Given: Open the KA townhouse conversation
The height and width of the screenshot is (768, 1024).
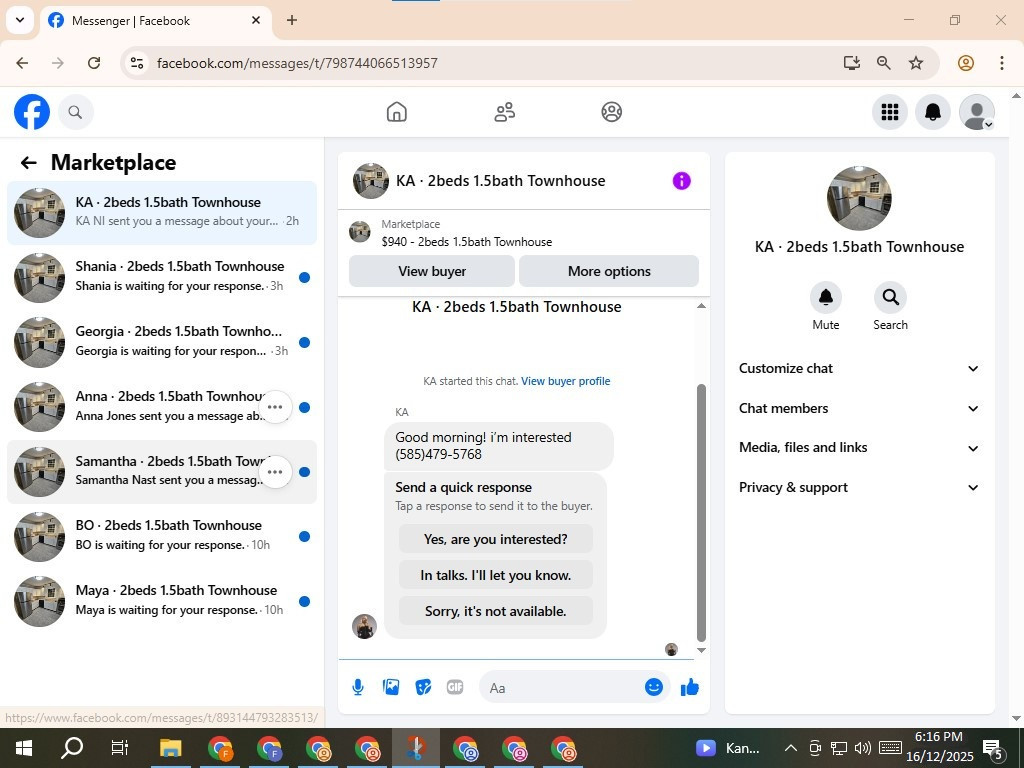Looking at the screenshot, I should [x=162, y=213].
